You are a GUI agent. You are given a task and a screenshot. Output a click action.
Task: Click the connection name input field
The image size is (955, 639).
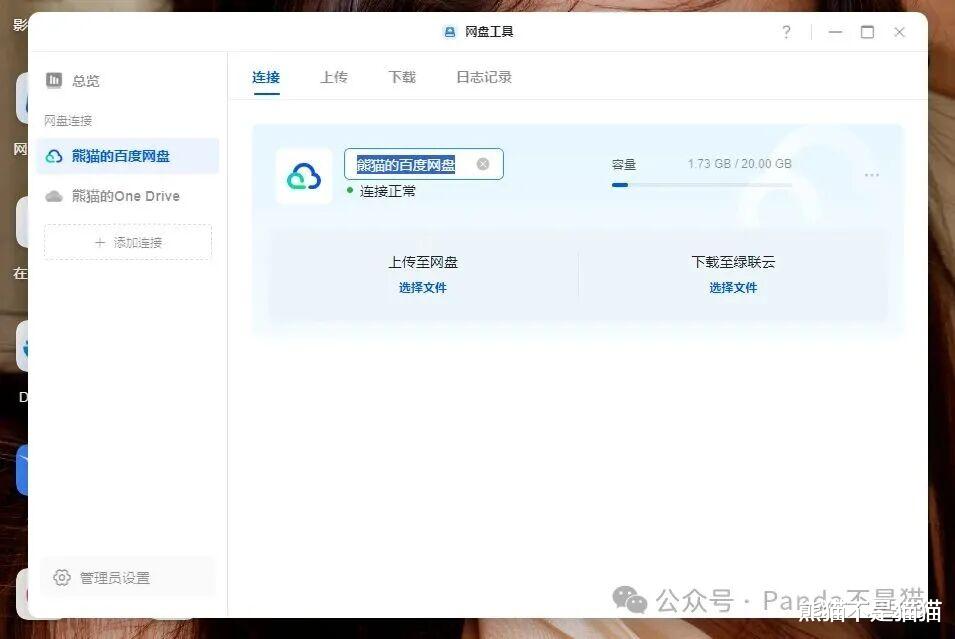coord(424,164)
